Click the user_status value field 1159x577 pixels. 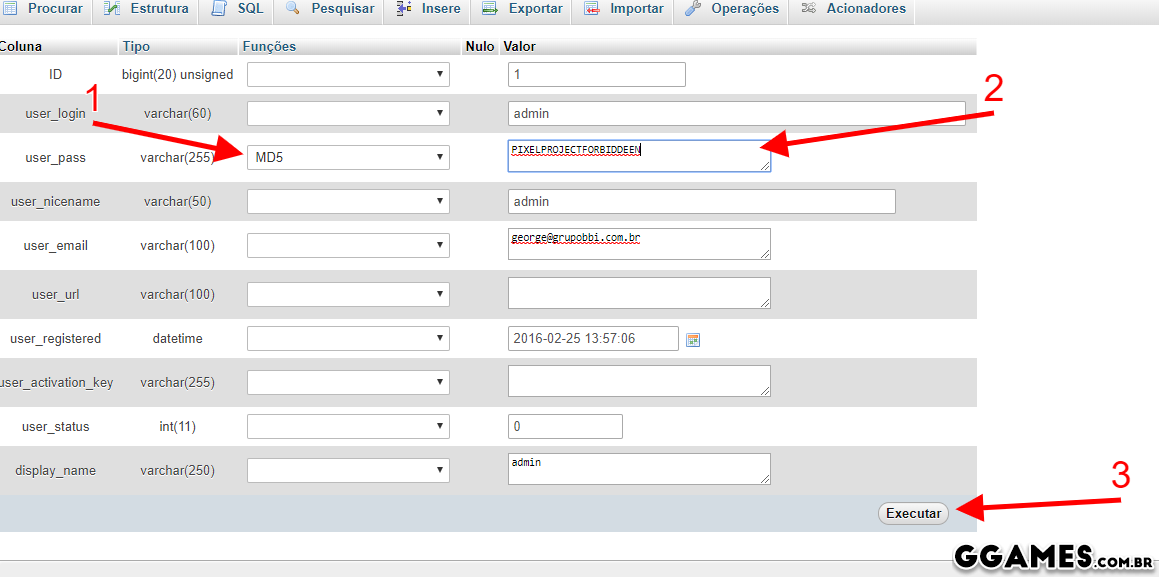tap(565, 426)
